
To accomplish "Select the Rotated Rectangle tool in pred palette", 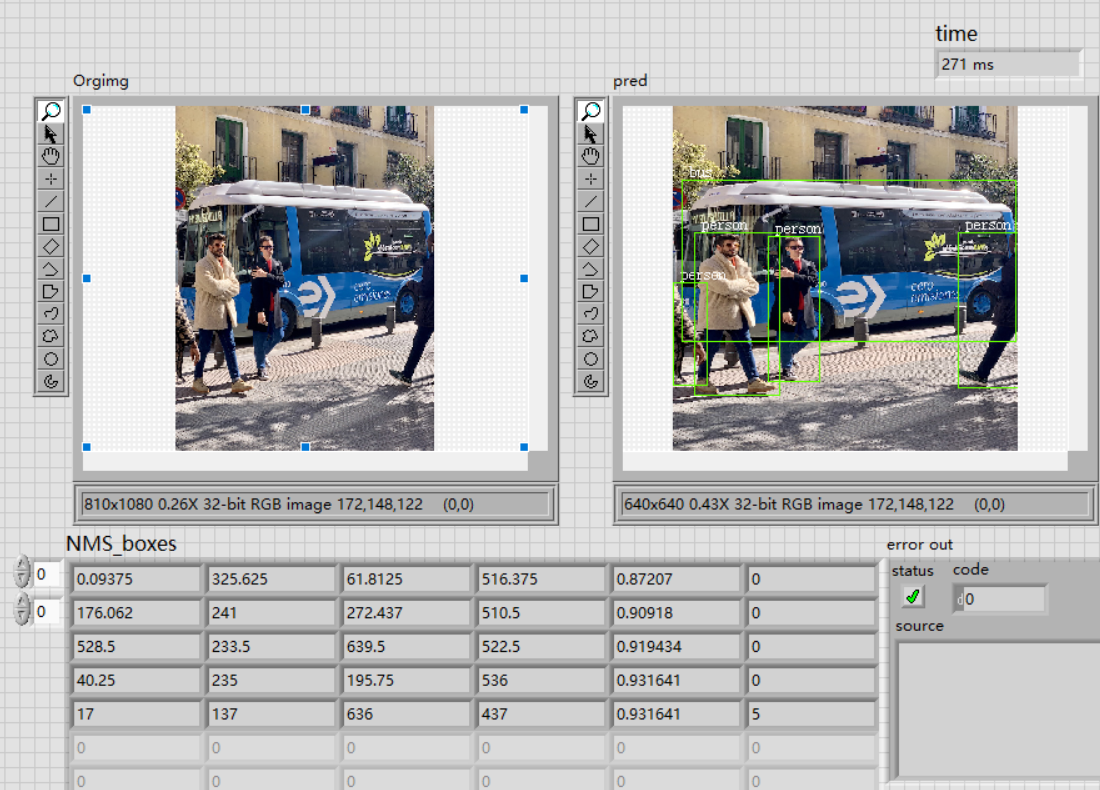I will click(x=591, y=246).
